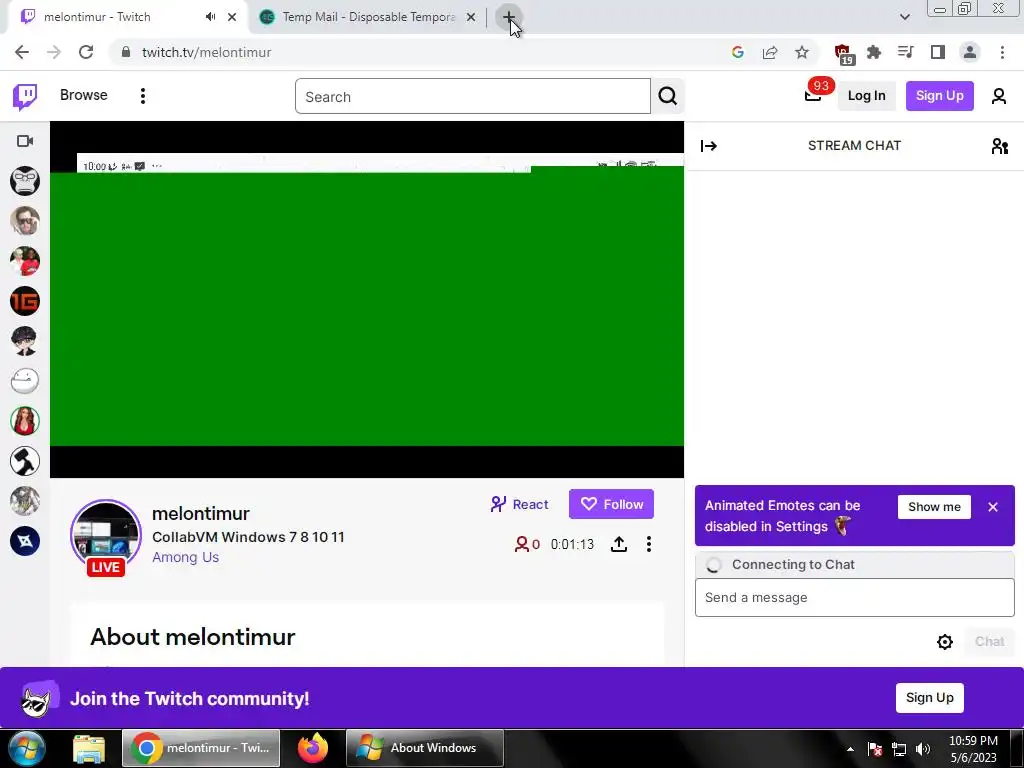Open the hammer icon channel in sidebar

25,461
